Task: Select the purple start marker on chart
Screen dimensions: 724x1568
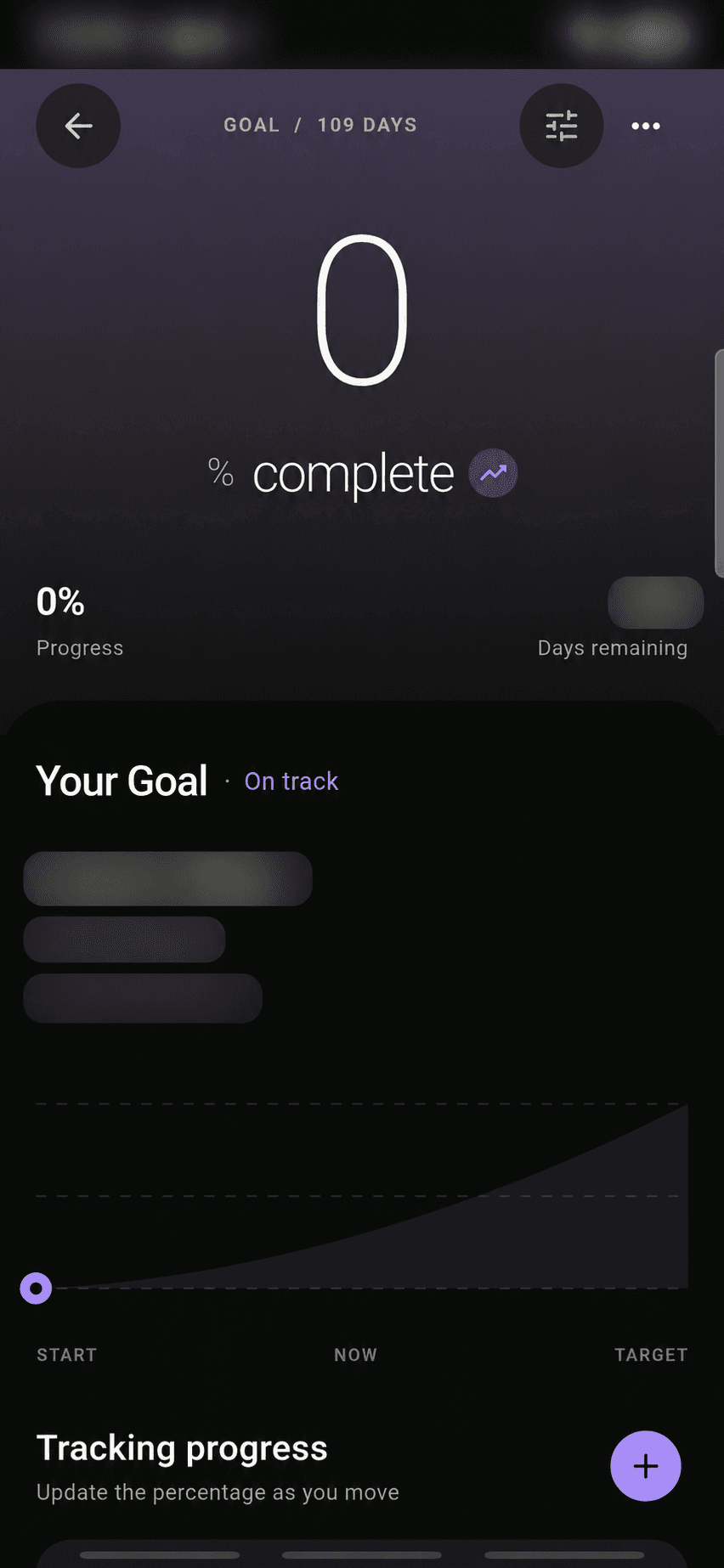Action: [x=36, y=1289]
